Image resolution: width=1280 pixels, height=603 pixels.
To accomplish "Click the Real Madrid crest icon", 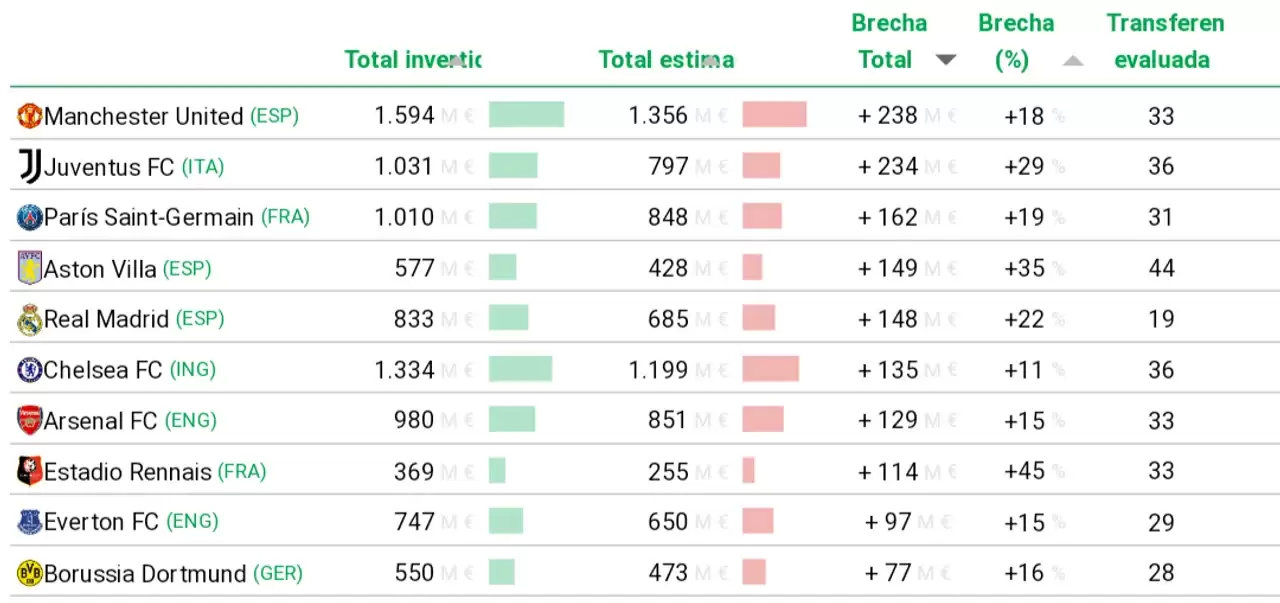I will pos(30,319).
